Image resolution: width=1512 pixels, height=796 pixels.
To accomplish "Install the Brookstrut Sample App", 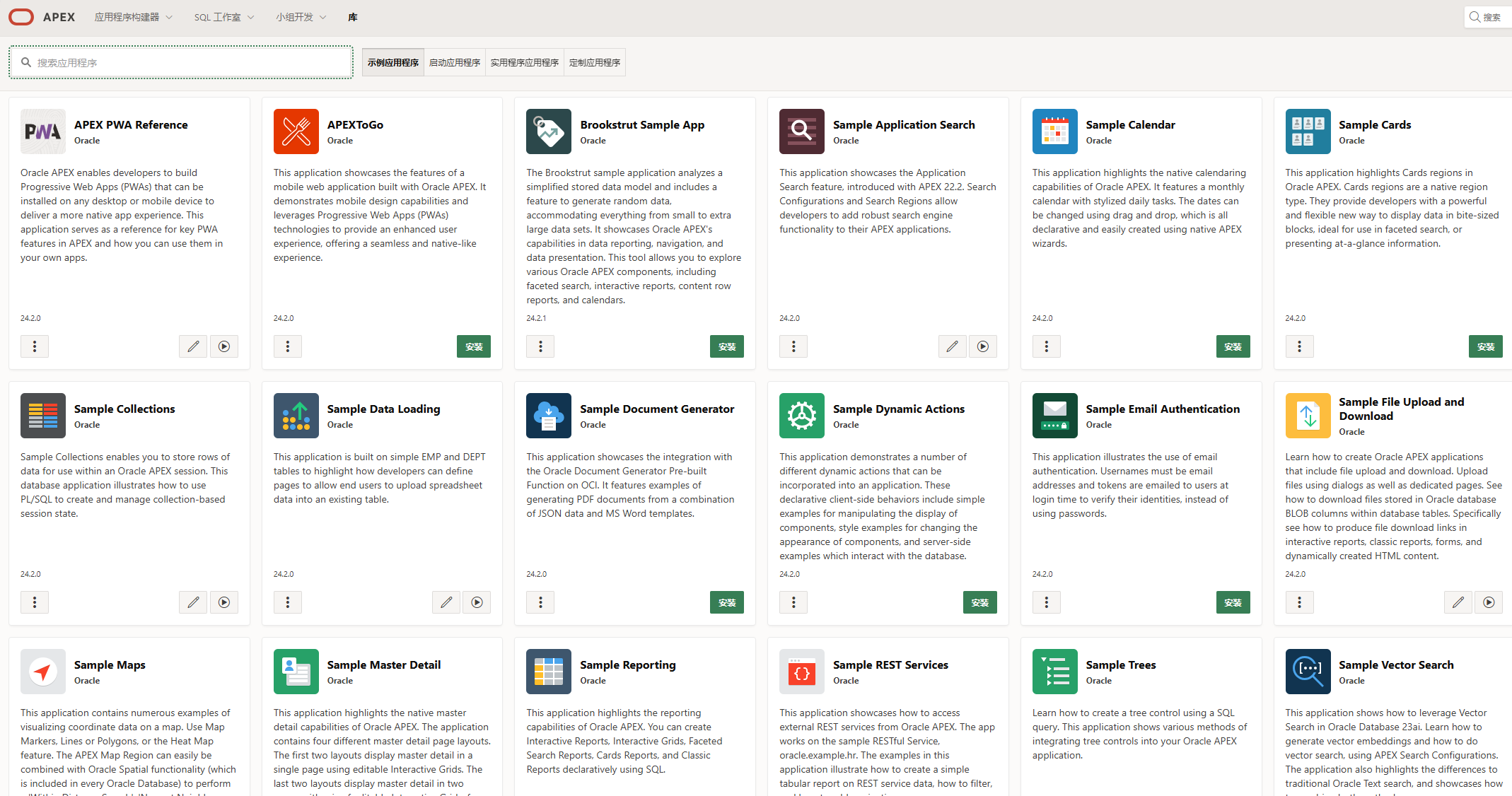I will coord(727,346).
